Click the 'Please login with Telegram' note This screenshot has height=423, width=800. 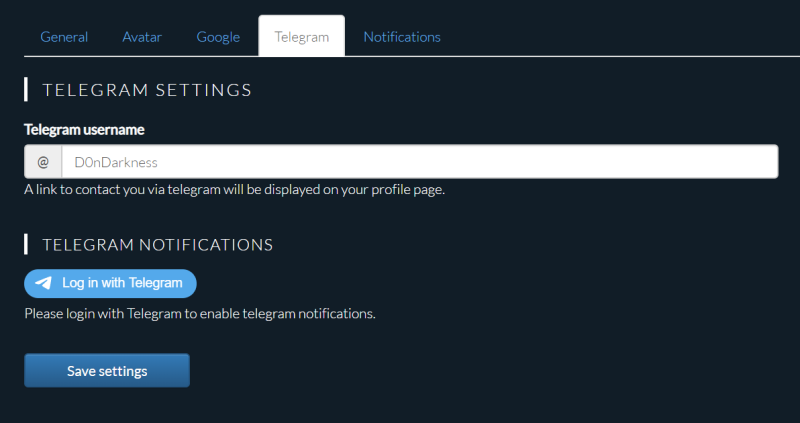coord(200,313)
